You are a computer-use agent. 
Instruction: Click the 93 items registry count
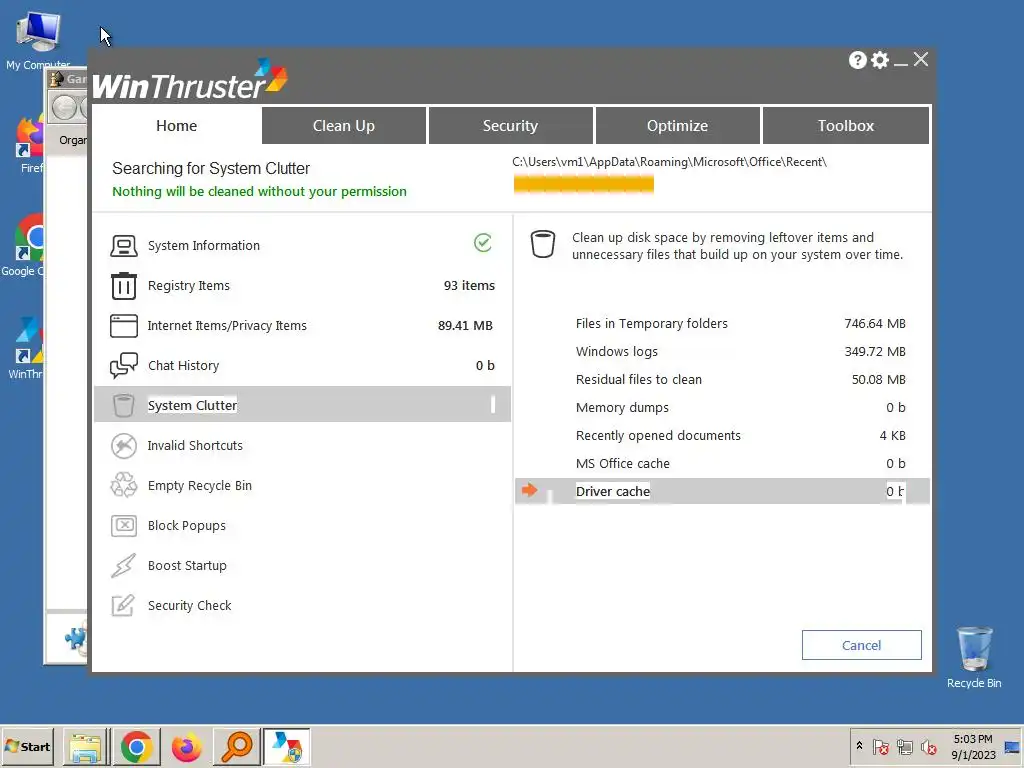(469, 286)
